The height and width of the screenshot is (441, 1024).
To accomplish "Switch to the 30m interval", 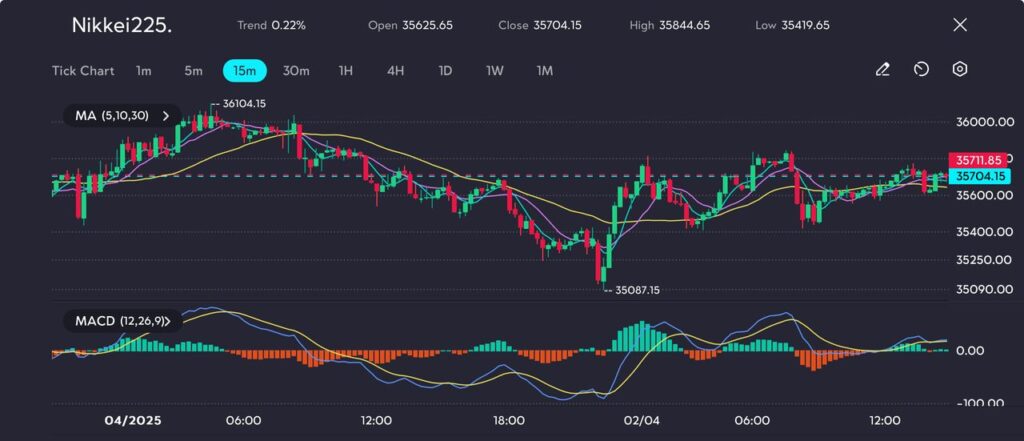I will (x=296, y=71).
